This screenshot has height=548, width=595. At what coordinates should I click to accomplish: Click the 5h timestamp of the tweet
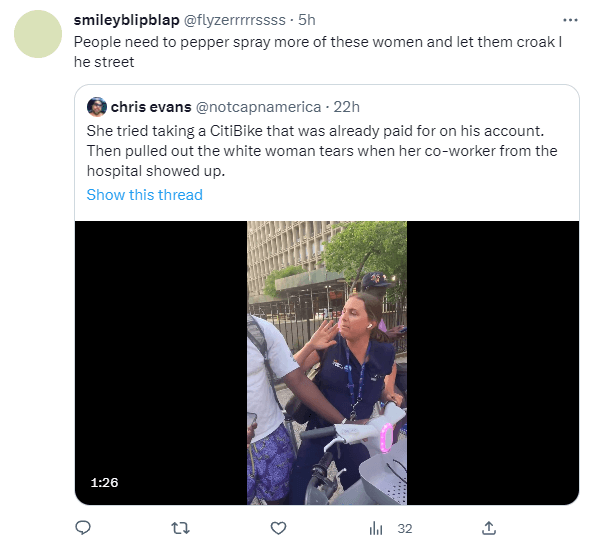[307, 20]
